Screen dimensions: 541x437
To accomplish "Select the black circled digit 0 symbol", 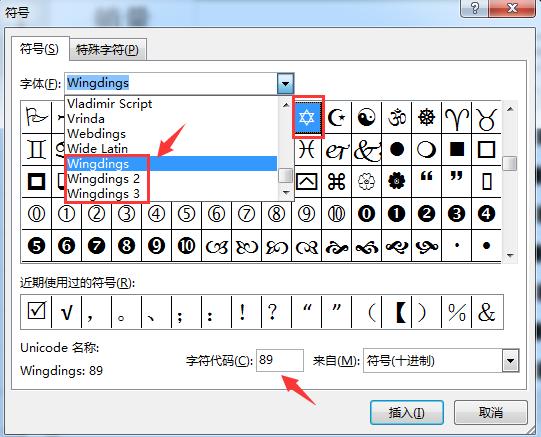I will (x=366, y=214).
